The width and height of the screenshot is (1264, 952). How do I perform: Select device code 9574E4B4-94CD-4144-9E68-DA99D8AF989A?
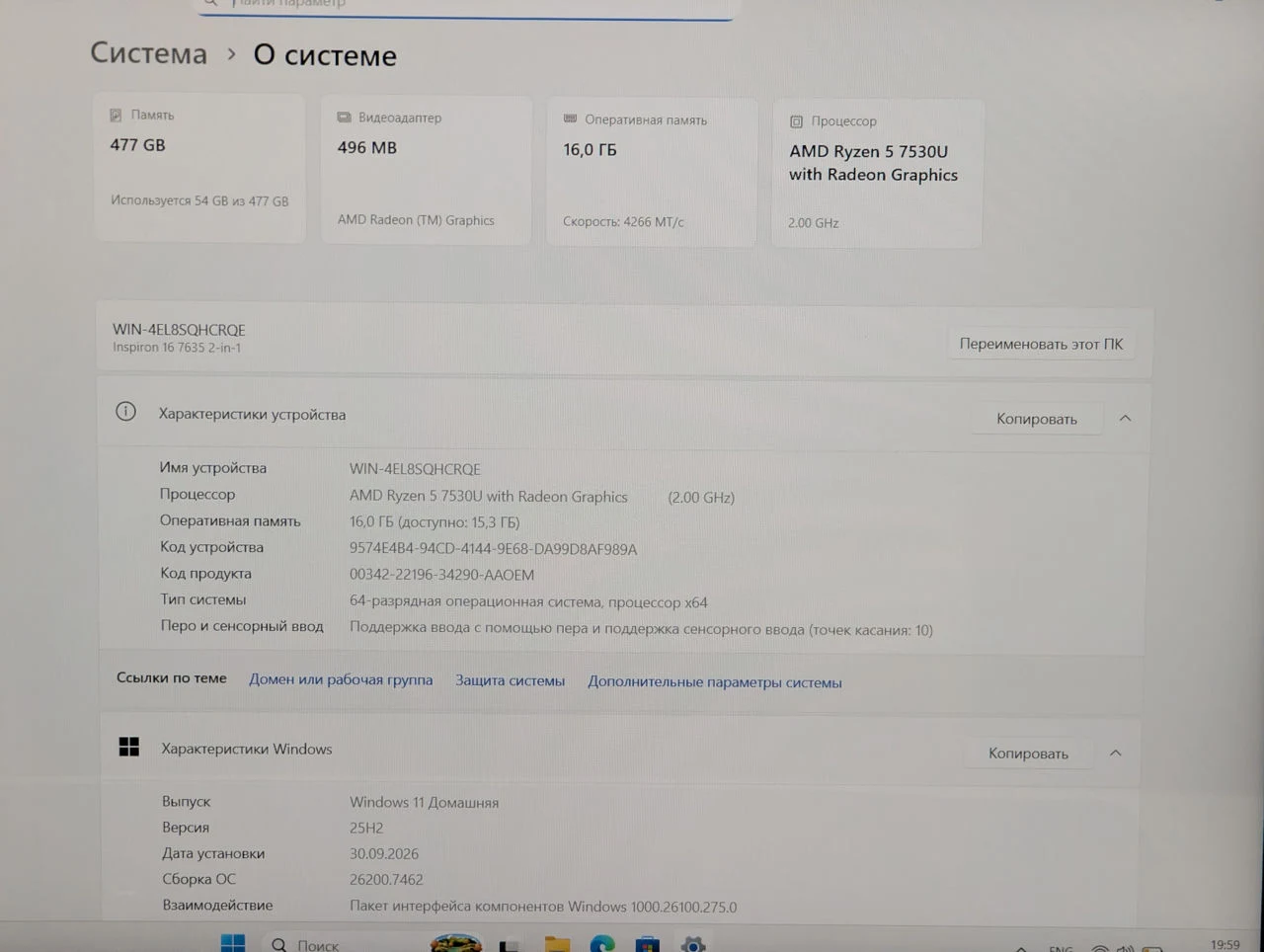493,549
